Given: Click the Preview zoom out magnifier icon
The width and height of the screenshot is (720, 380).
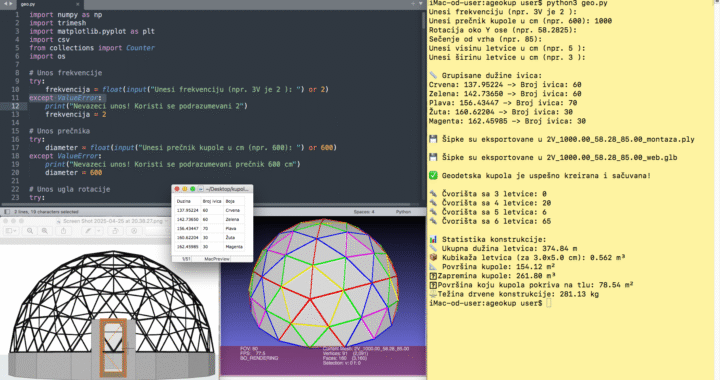Looking at the screenshot, I should [x=30, y=231].
